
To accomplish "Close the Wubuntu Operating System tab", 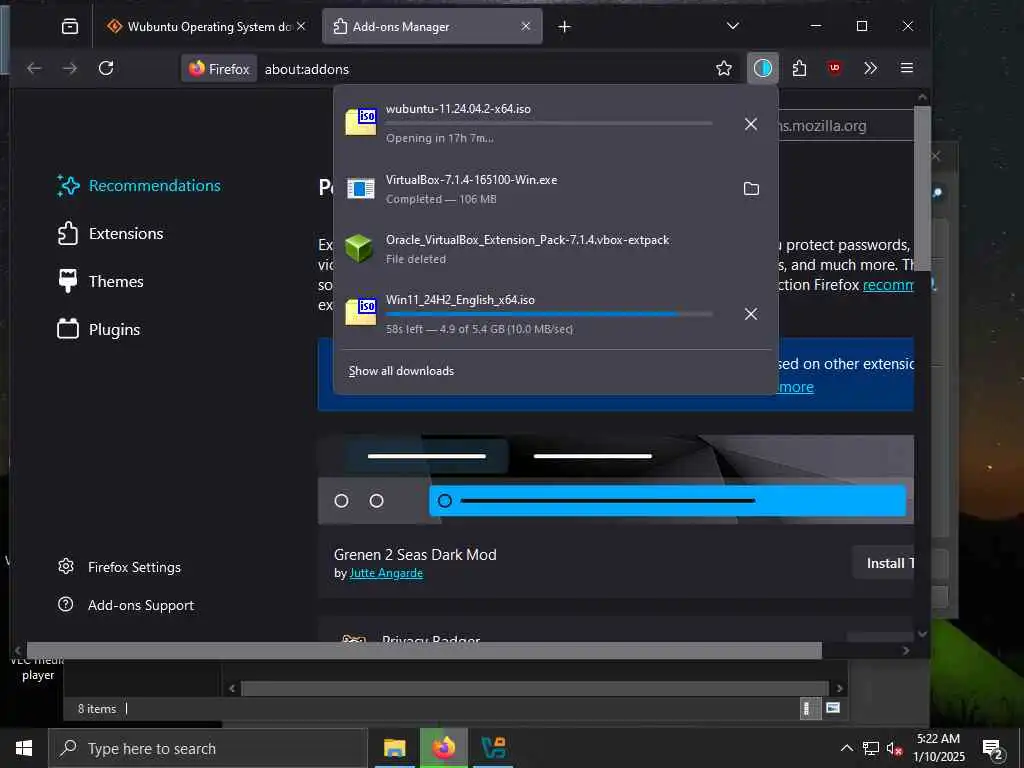I will (301, 26).
